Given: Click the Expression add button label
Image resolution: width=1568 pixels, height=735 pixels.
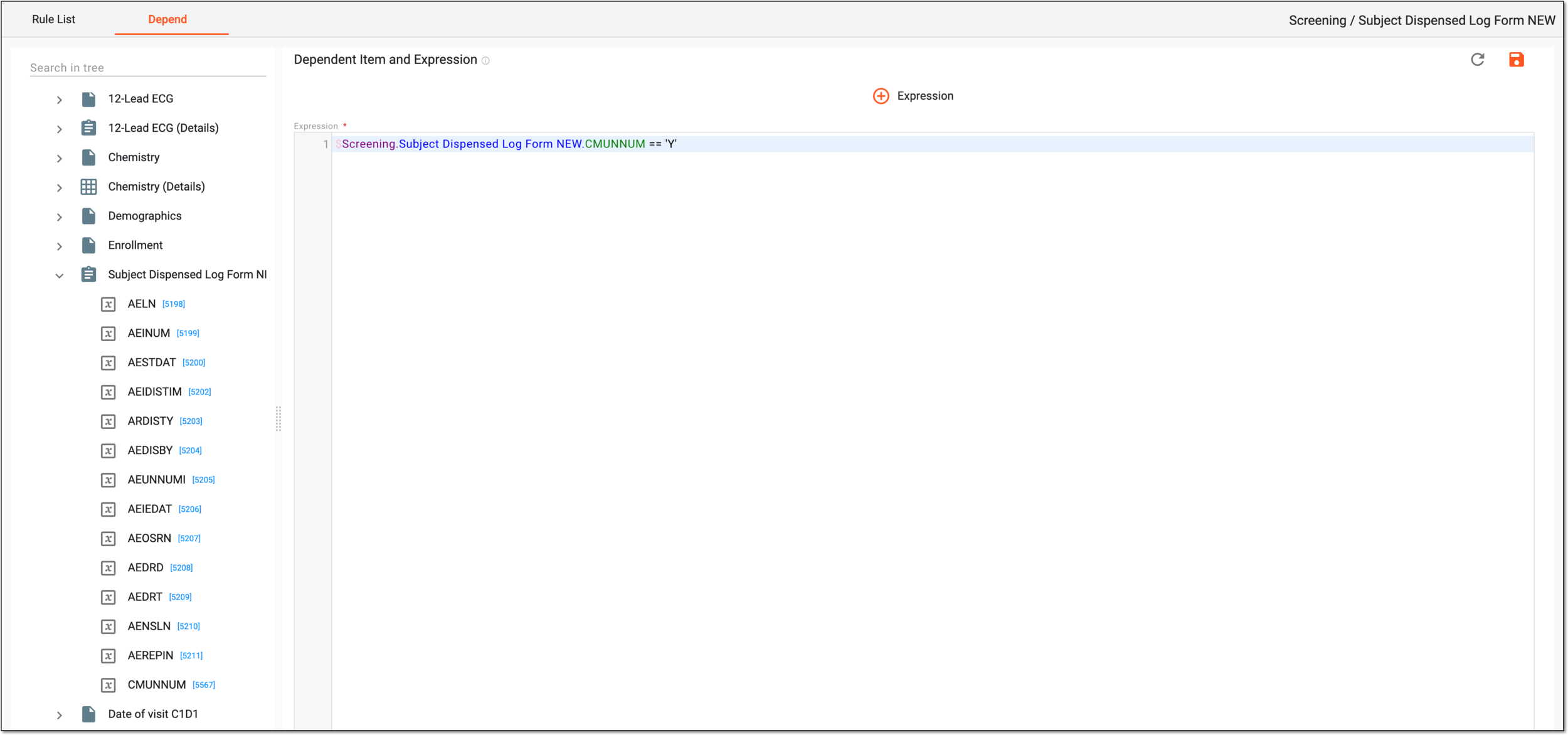Looking at the screenshot, I should tap(925, 96).
